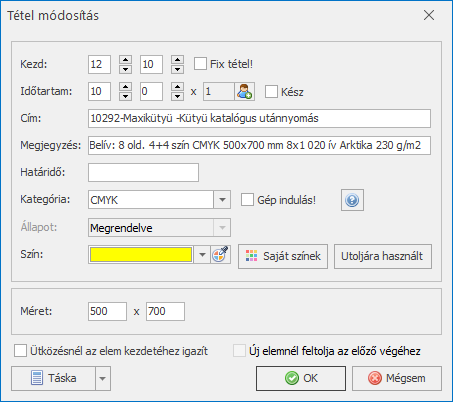Image resolution: width=453 pixels, height=402 pixels.
Task: Open the Szín color dropdown arrow
Action: [202, 255]
